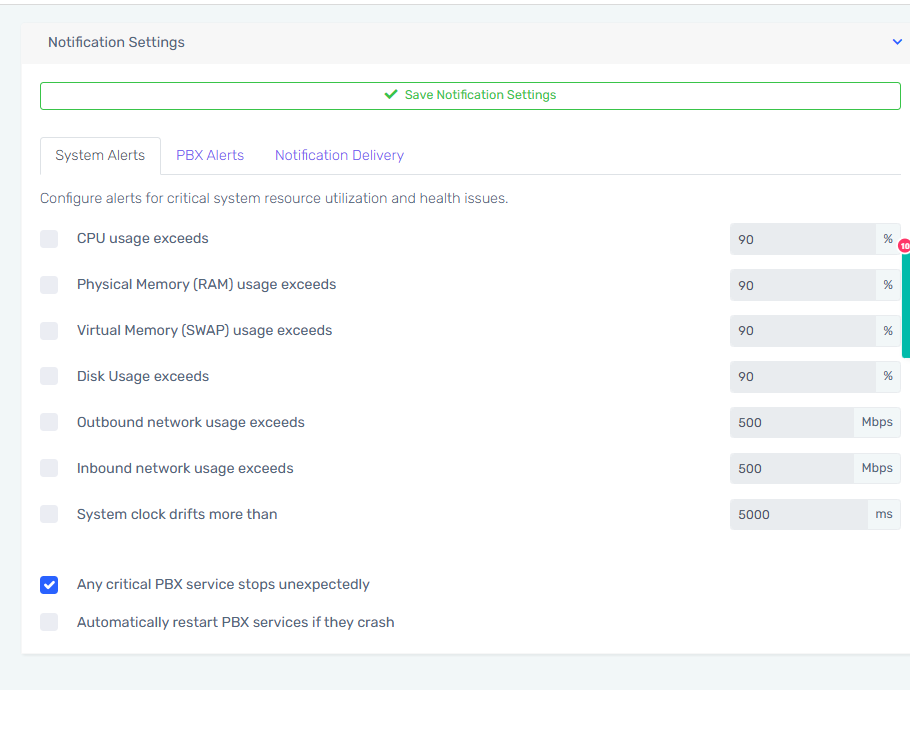Enable Physical Memory (RAM) usage alert checkbox

(x=49, y=285)
